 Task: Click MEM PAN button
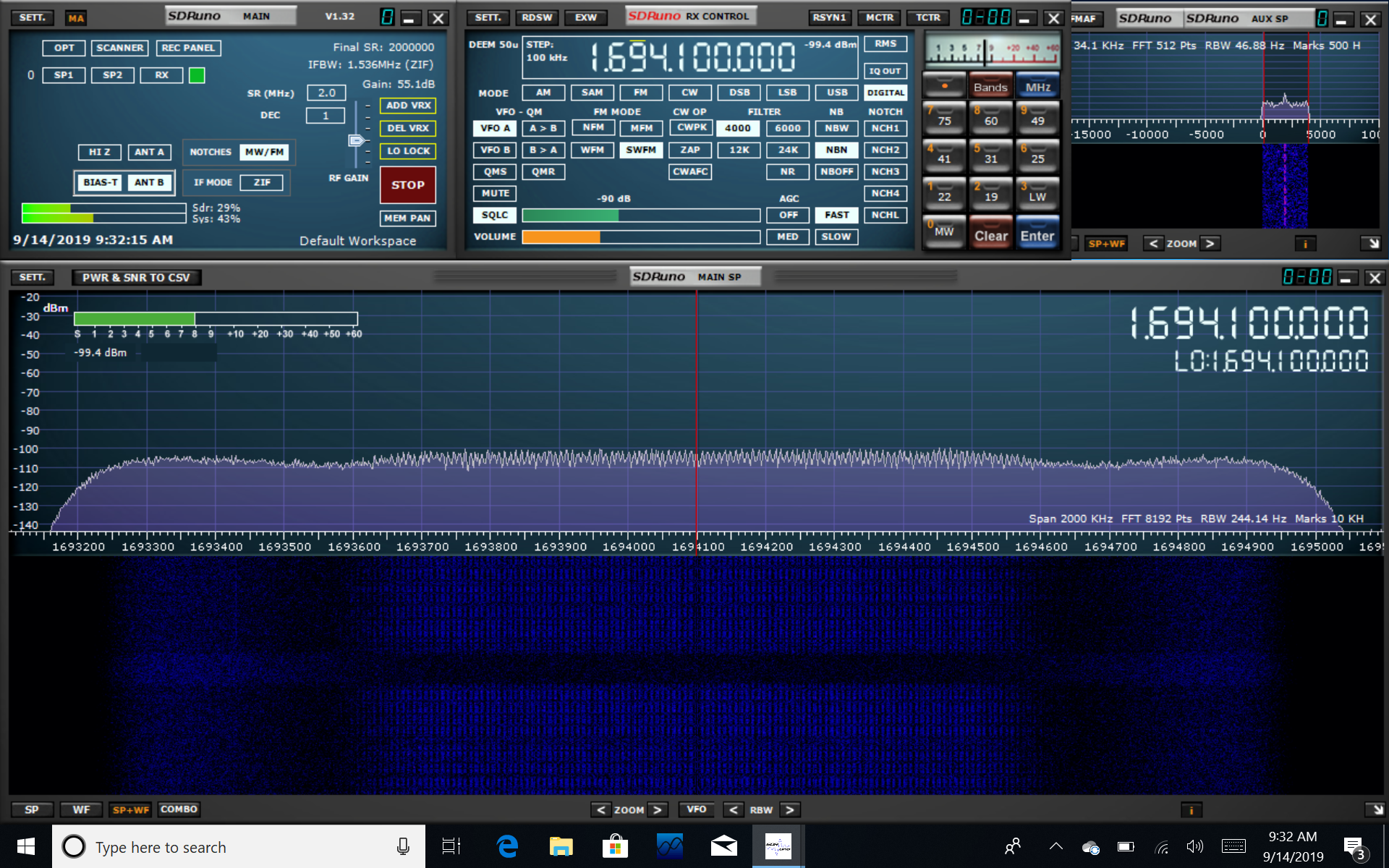(x=408, y=218)
